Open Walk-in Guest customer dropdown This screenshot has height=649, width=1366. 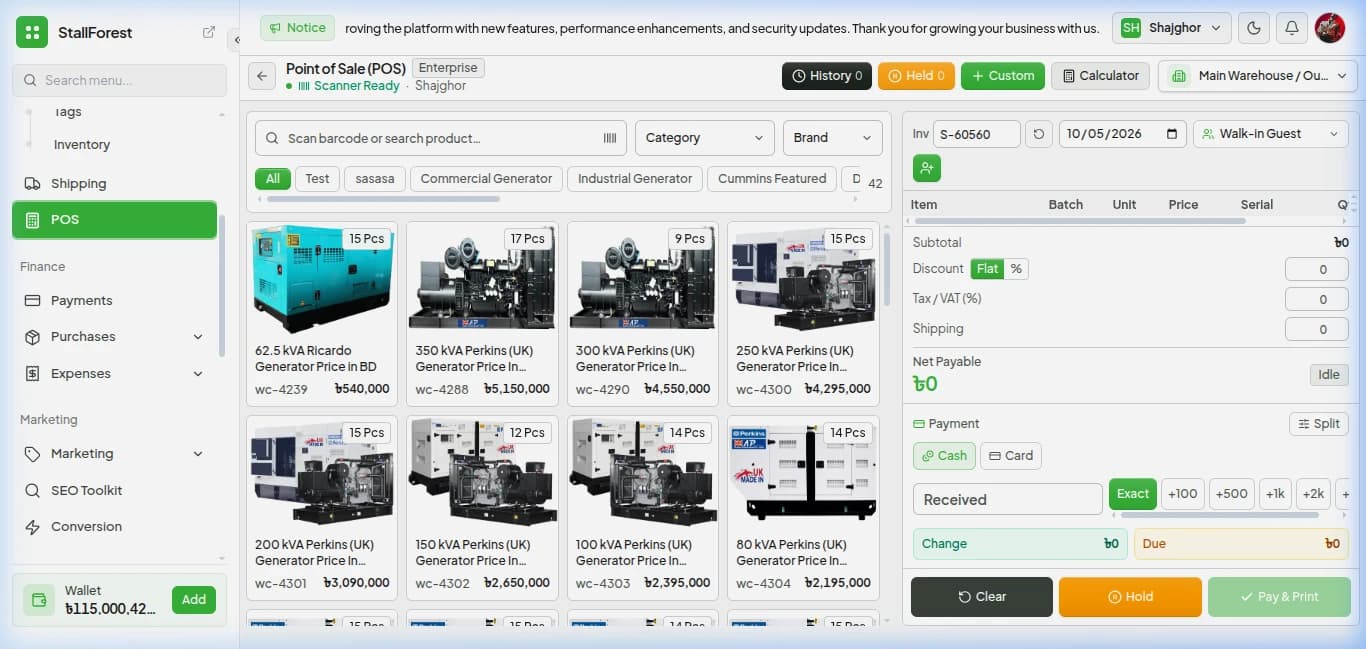click(x=1271, y=134)
